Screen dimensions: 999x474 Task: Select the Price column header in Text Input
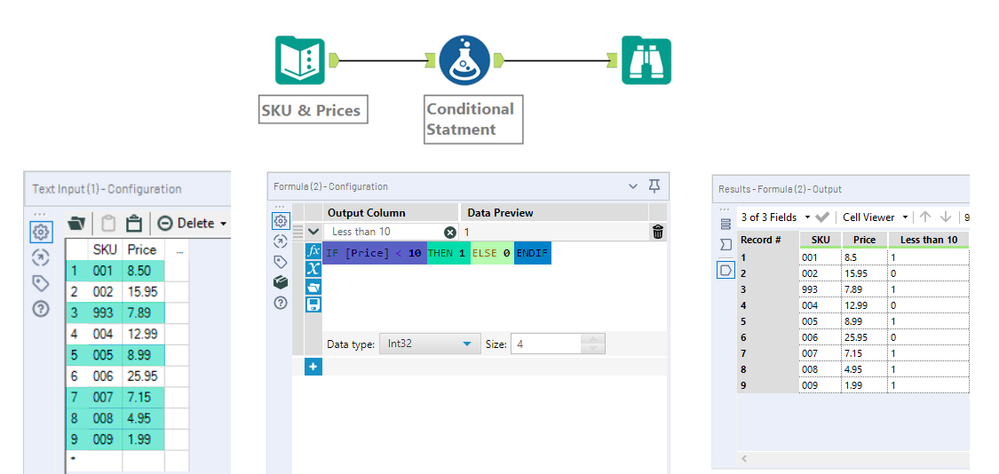[x=142, y=249]
